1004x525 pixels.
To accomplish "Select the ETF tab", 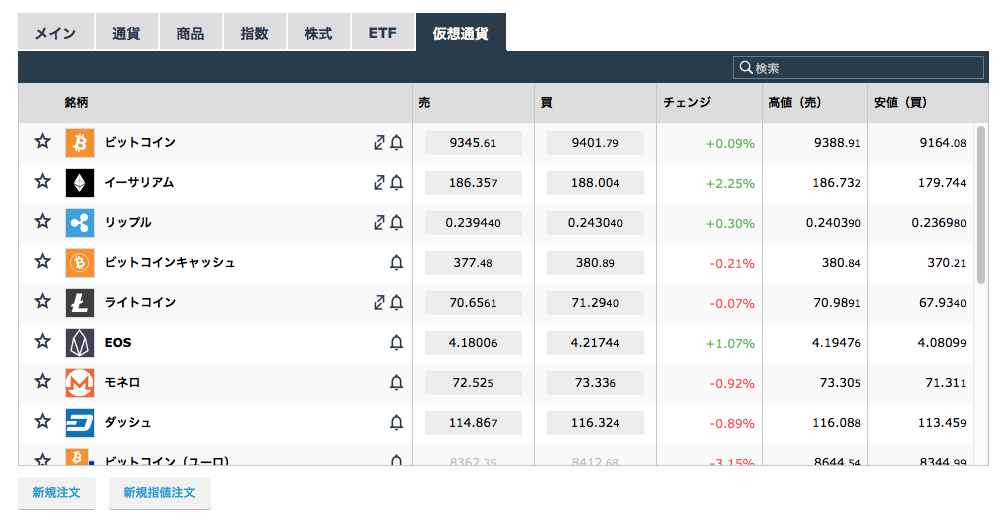I will (x=382, y=33).
